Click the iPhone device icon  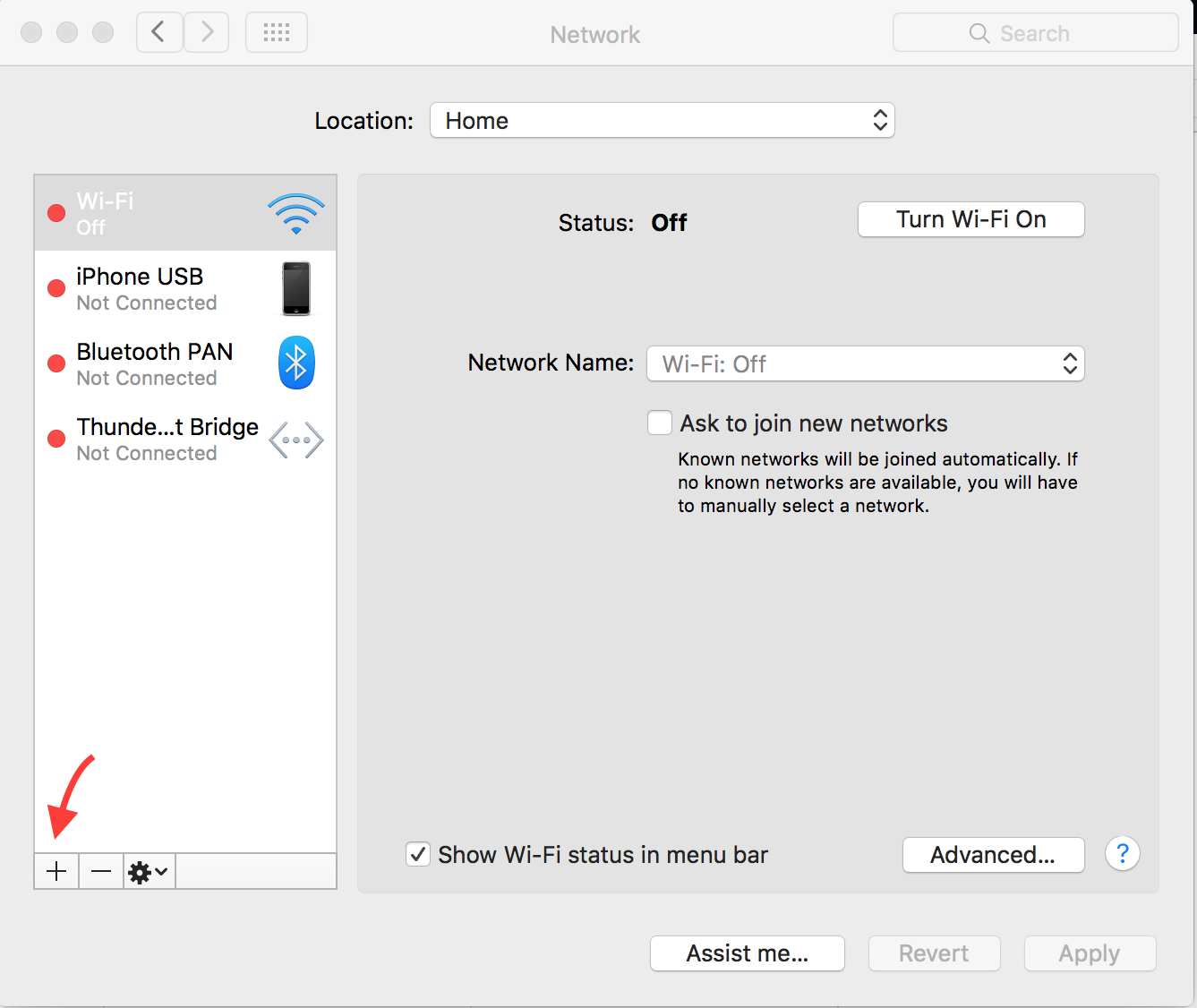point(296,288)
